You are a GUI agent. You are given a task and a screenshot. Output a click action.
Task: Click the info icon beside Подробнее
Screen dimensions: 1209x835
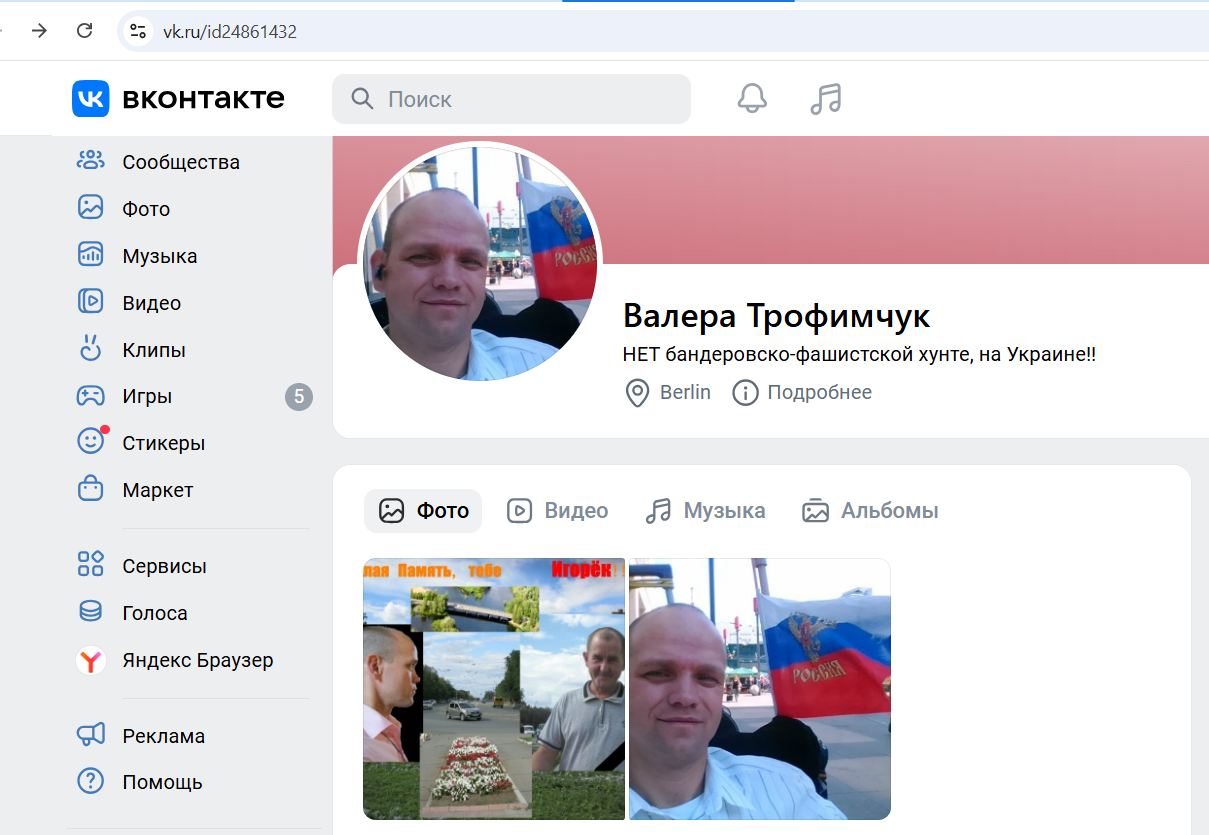point(745,393)
